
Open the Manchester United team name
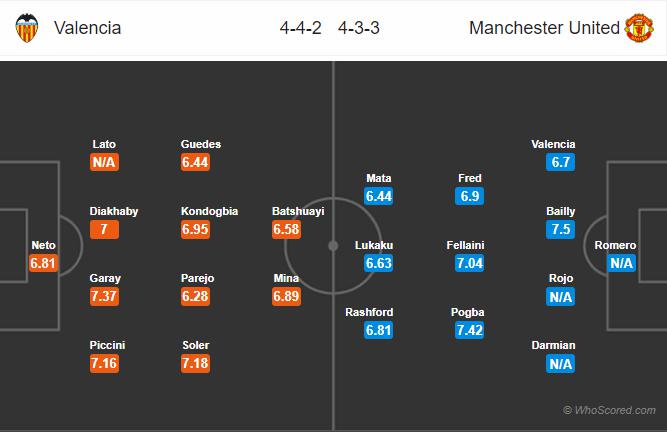click(544, 28)
